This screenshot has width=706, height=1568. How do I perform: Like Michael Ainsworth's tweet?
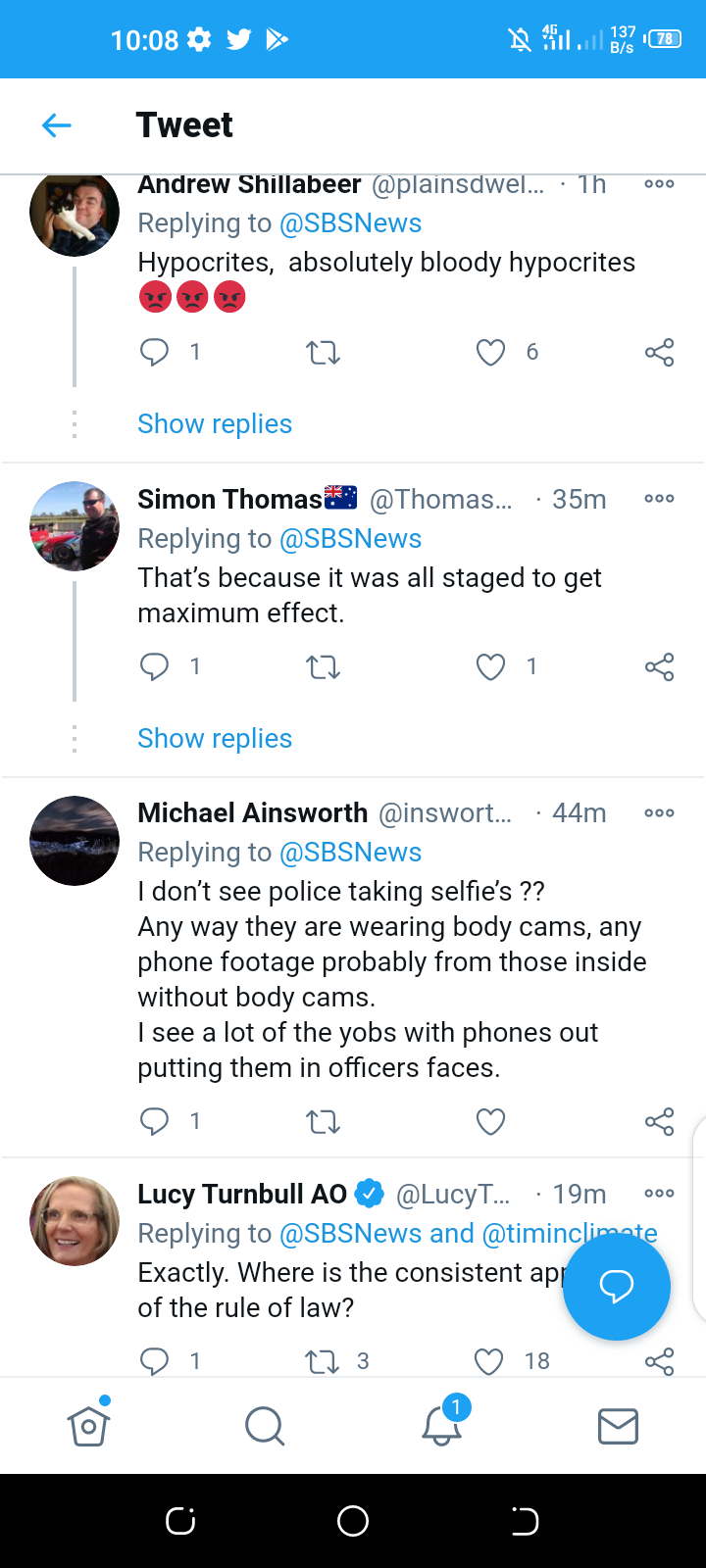point(490,1121)
